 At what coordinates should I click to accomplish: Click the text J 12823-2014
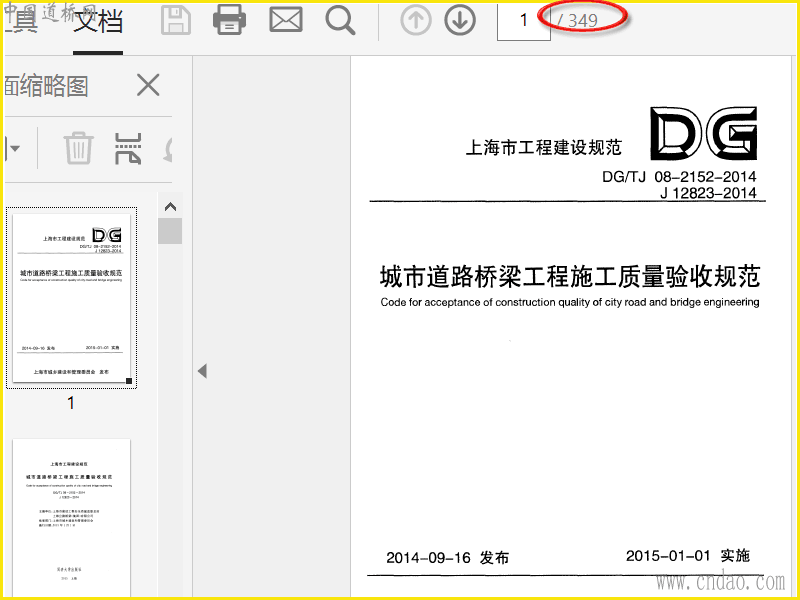pos(708,193)
